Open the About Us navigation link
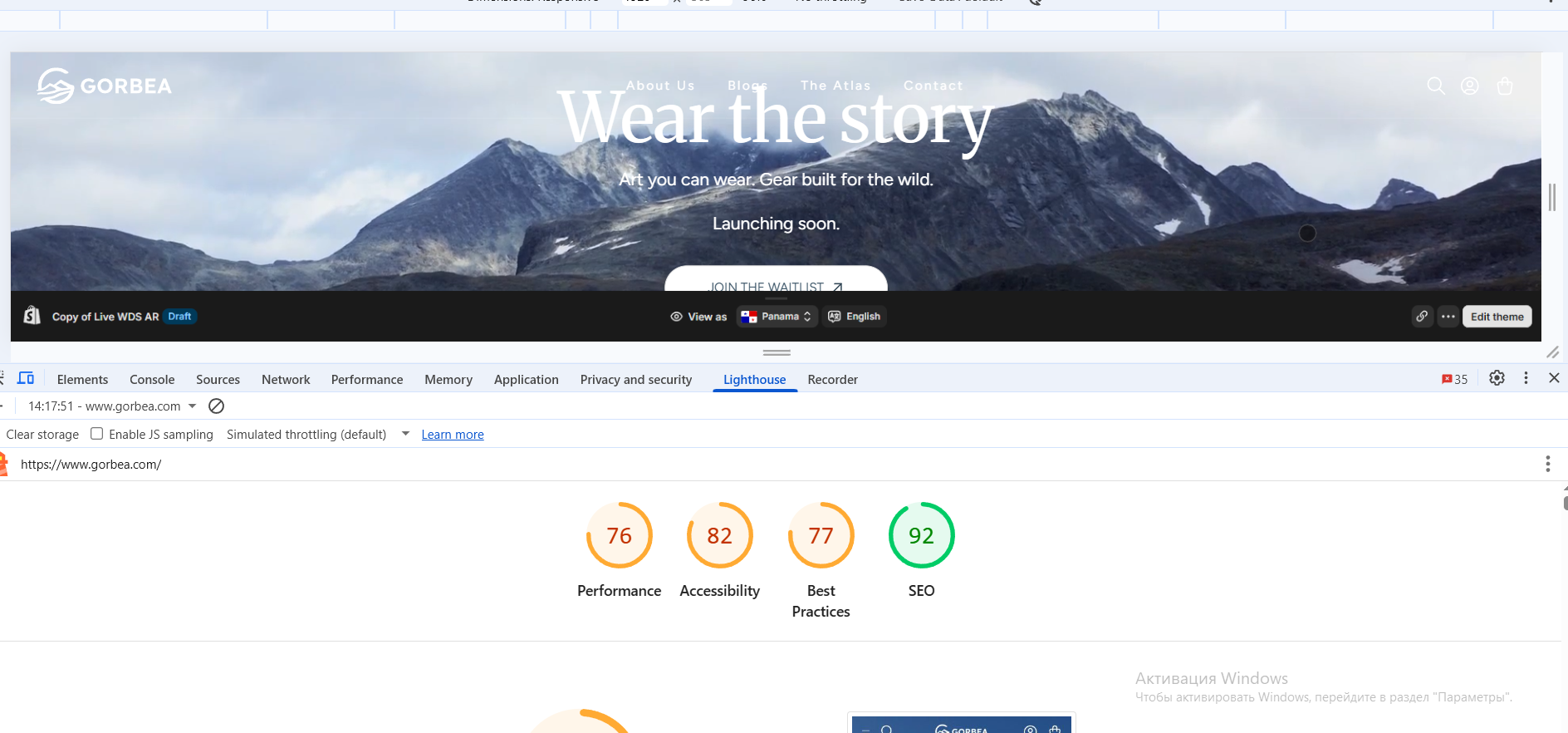1568x733 pixels. [x=660, y=86]
